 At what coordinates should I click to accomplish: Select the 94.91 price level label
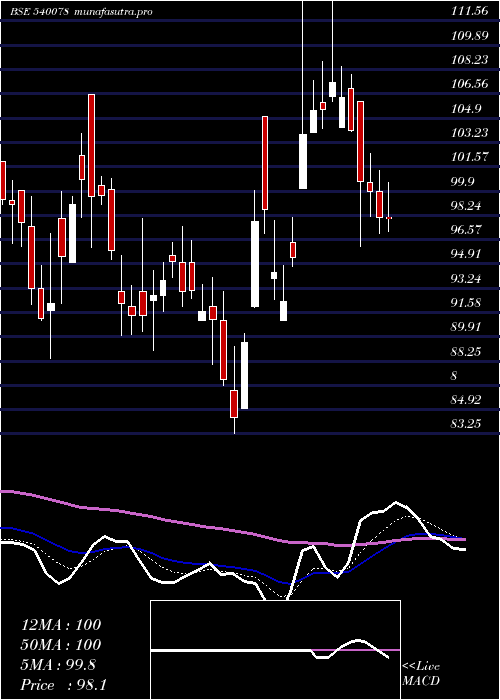click(467, 254)
